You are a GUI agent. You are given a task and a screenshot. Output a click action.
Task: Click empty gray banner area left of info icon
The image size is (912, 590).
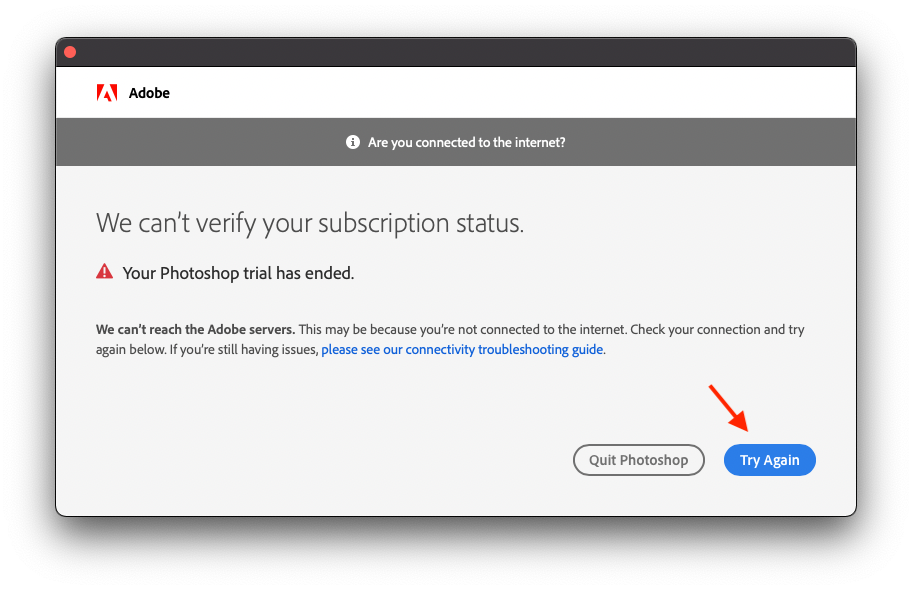[x=200, y=142]
